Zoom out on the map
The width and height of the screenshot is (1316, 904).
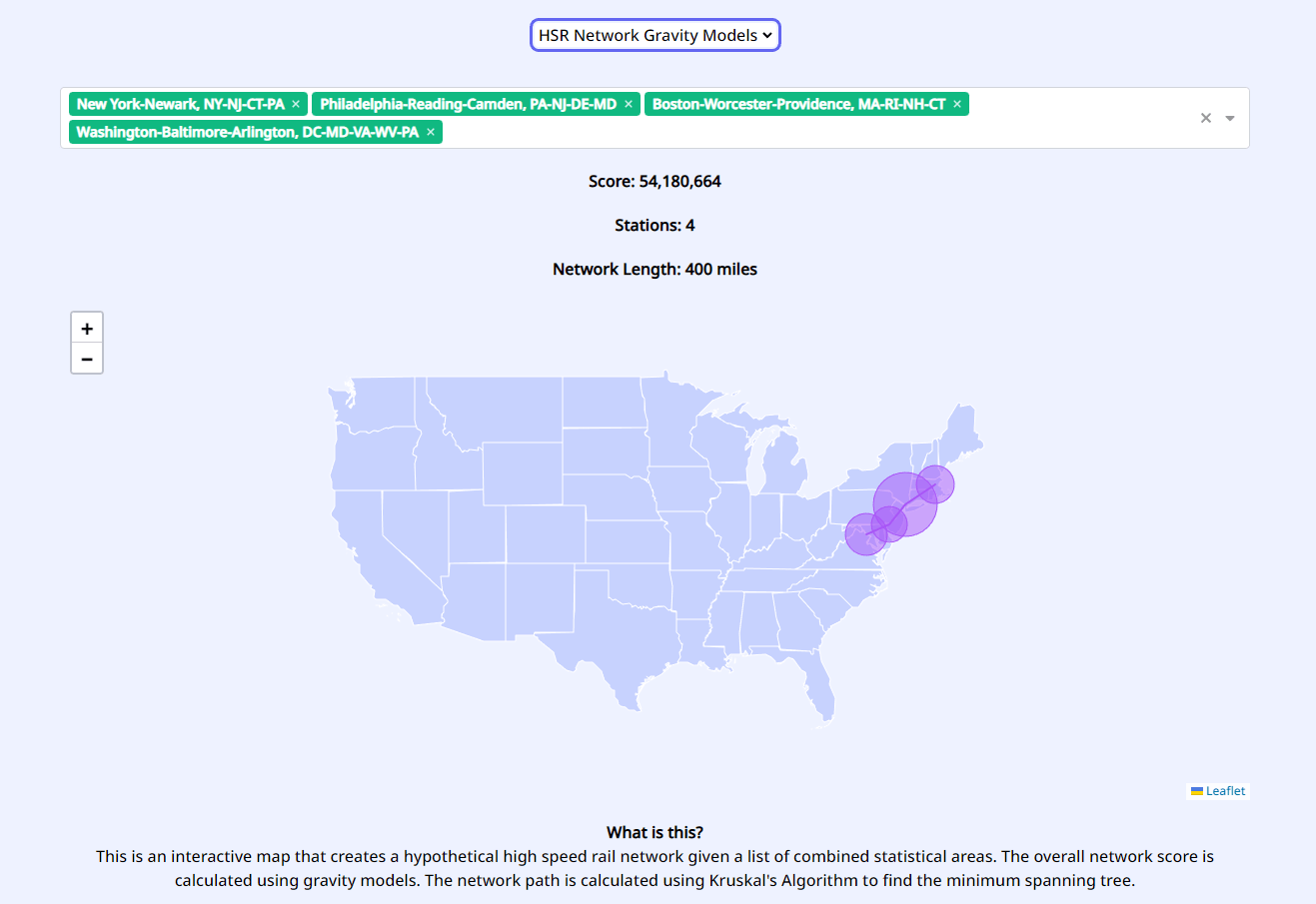(87, 359)
